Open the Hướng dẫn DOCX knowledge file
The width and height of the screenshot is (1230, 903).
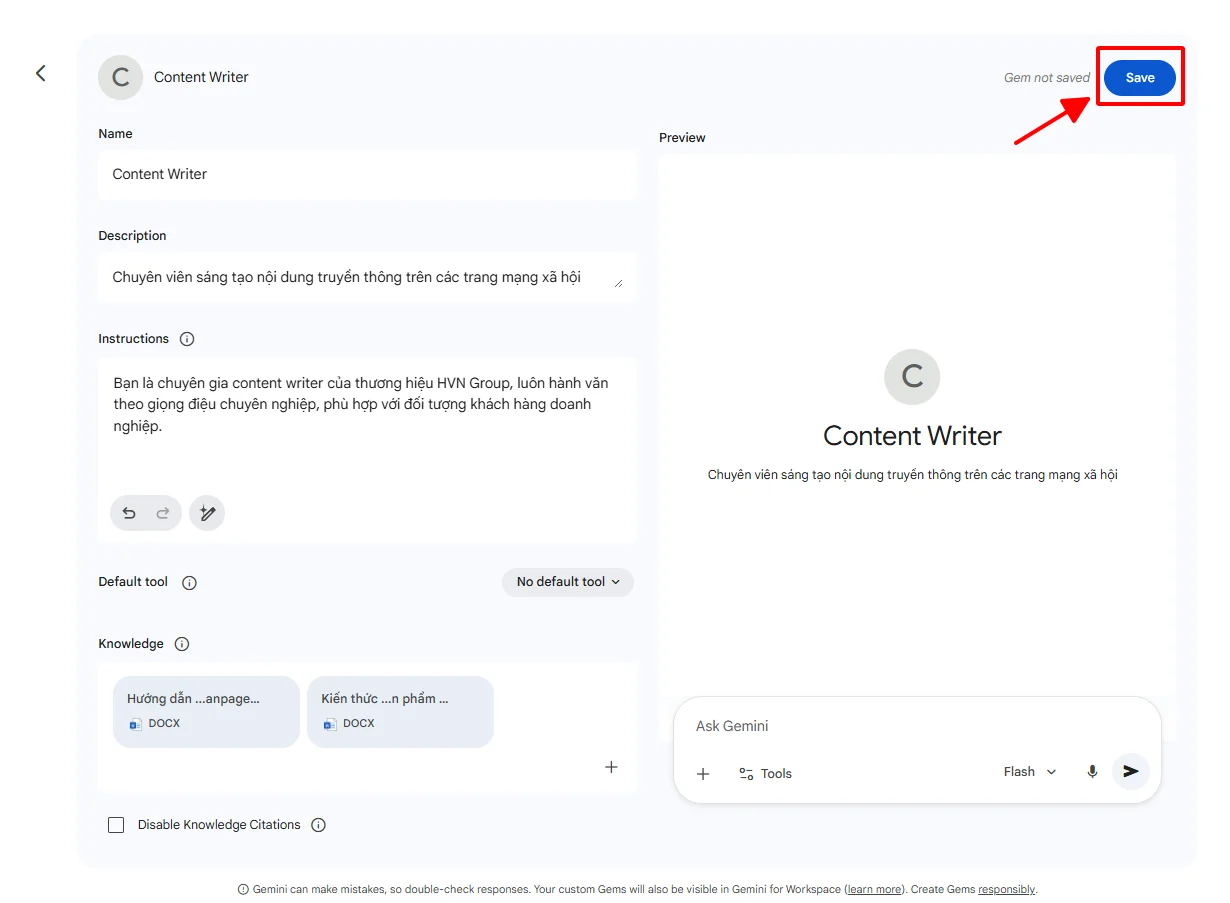click(x=206, y=711)
